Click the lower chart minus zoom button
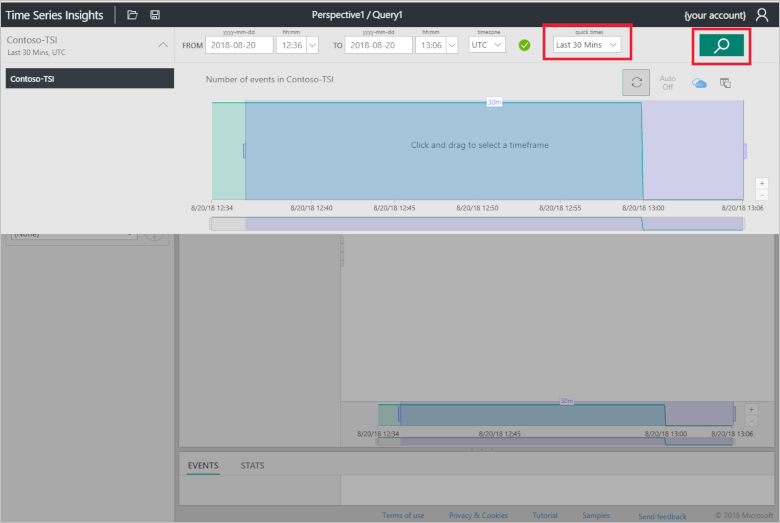The image size is (780, 523). [751, 421]
